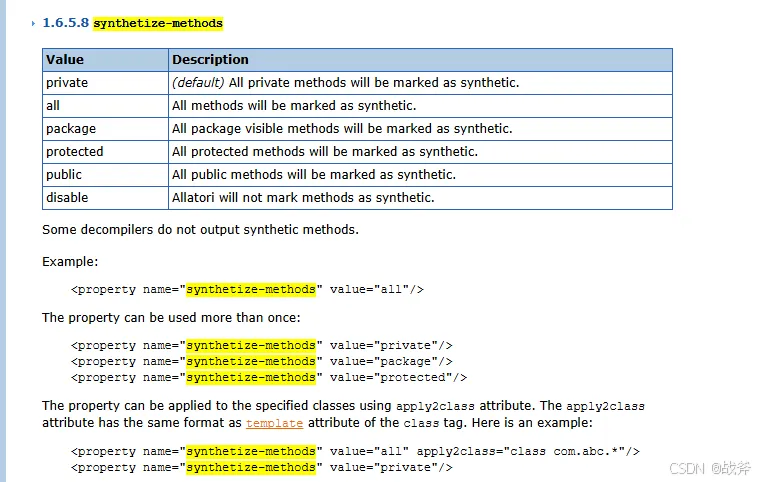This screenshot has width=758, height=482.
Task: Click the code line containing apply2class="class com.abc.*"
Action: (355, 452)
